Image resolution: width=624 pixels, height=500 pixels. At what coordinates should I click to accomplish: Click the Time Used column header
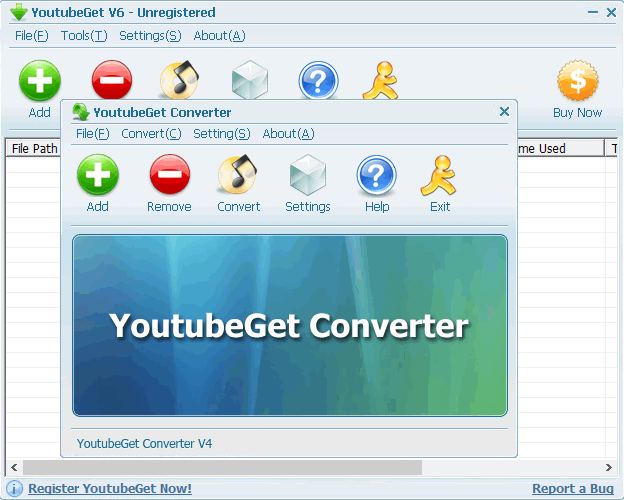560,148
